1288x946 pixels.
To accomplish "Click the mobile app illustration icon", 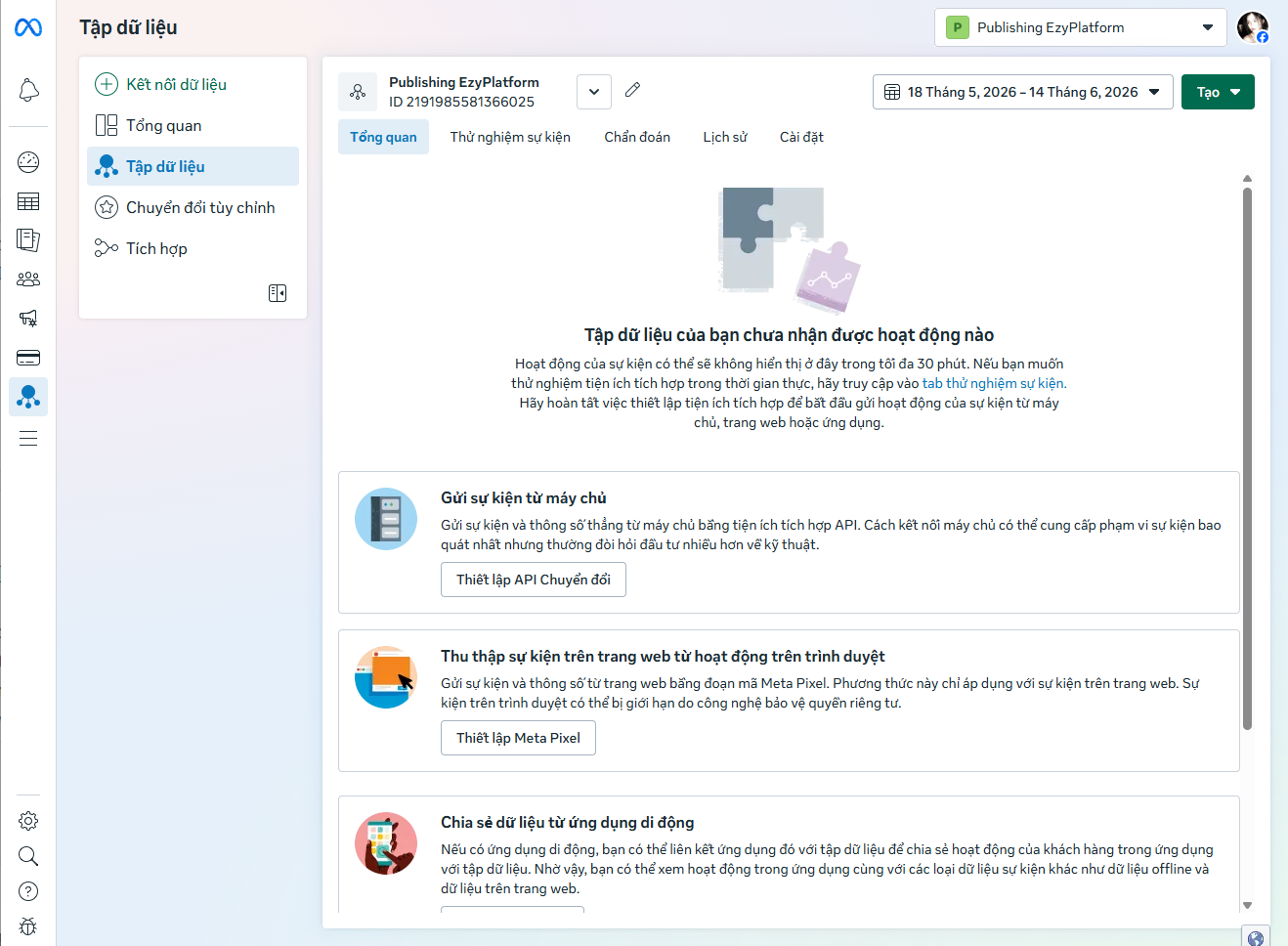I will pos(386,843).
